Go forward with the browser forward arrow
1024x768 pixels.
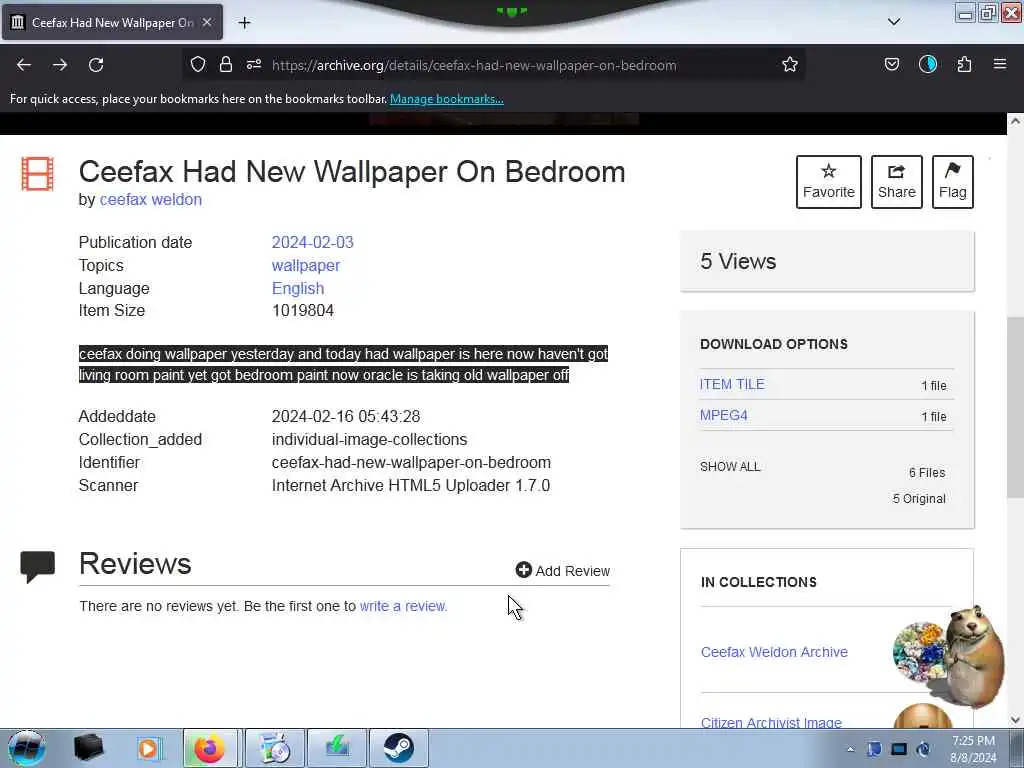point(60,65)
